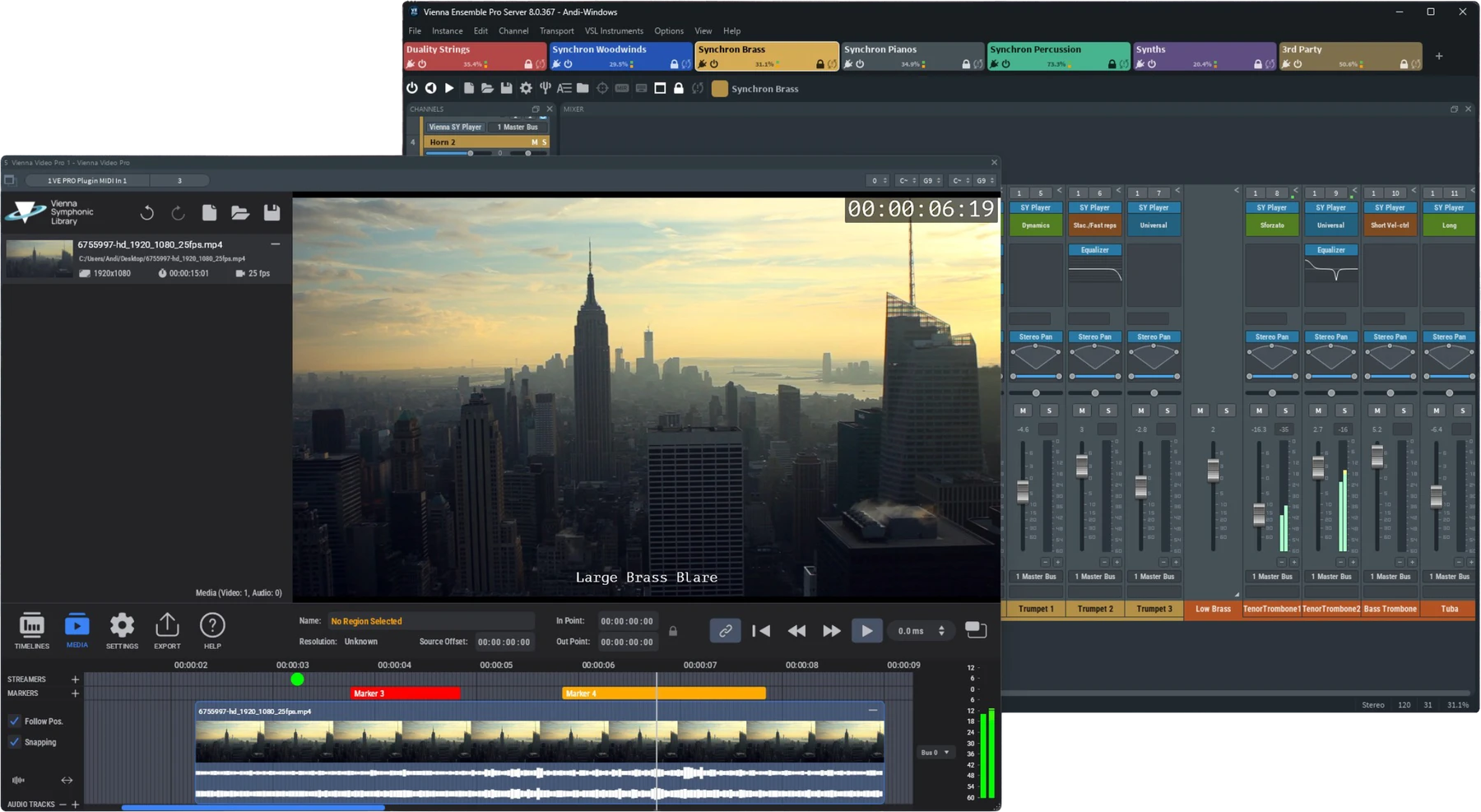Open the Timelines panel in Vienna Video Pro
1481x812 pixels.
(x=31, y=631)
